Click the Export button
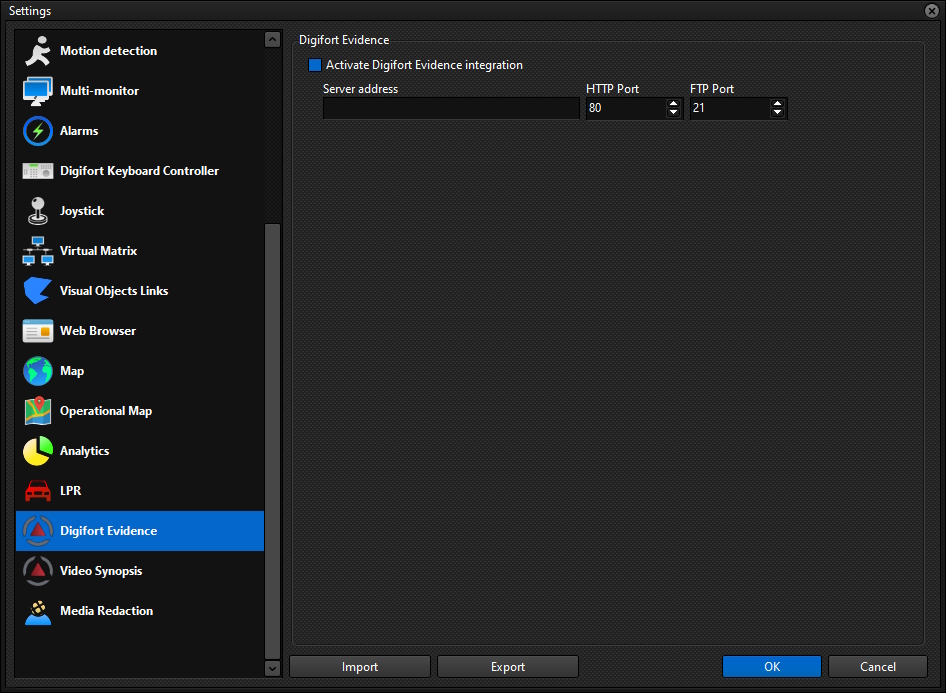946x693 pixels. pos(508,667)
